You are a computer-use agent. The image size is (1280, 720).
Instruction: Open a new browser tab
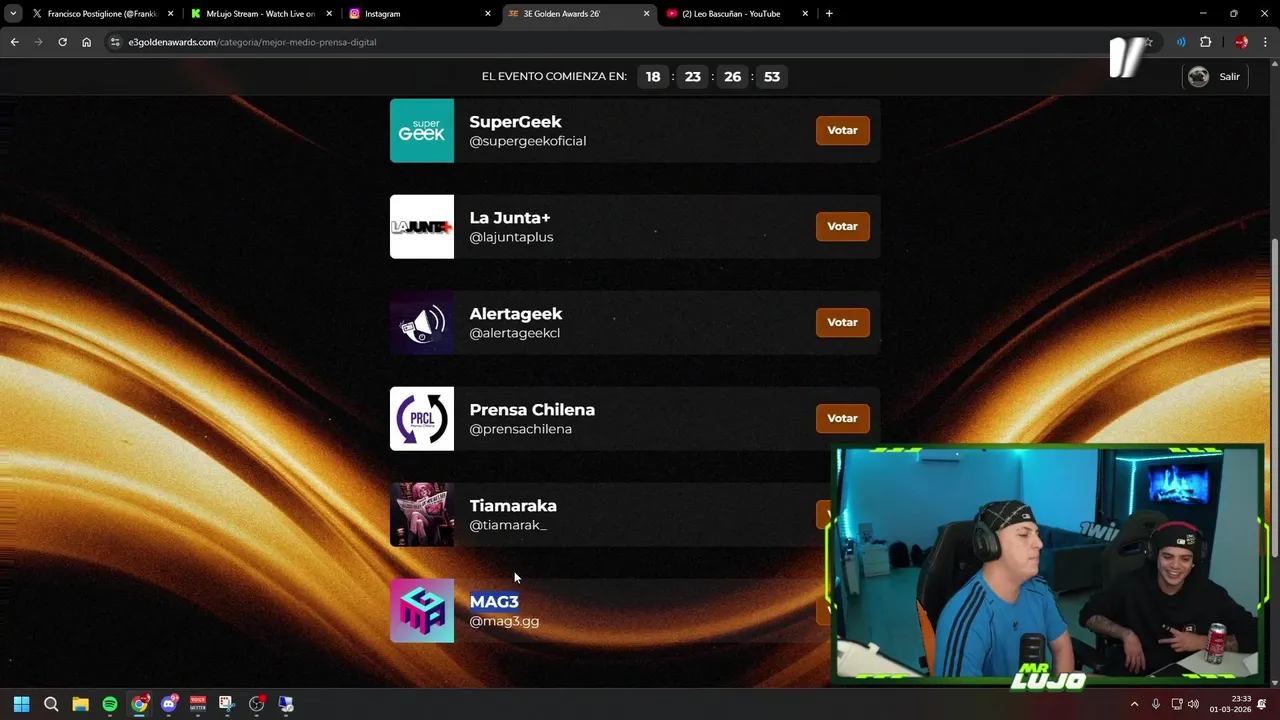829,14
